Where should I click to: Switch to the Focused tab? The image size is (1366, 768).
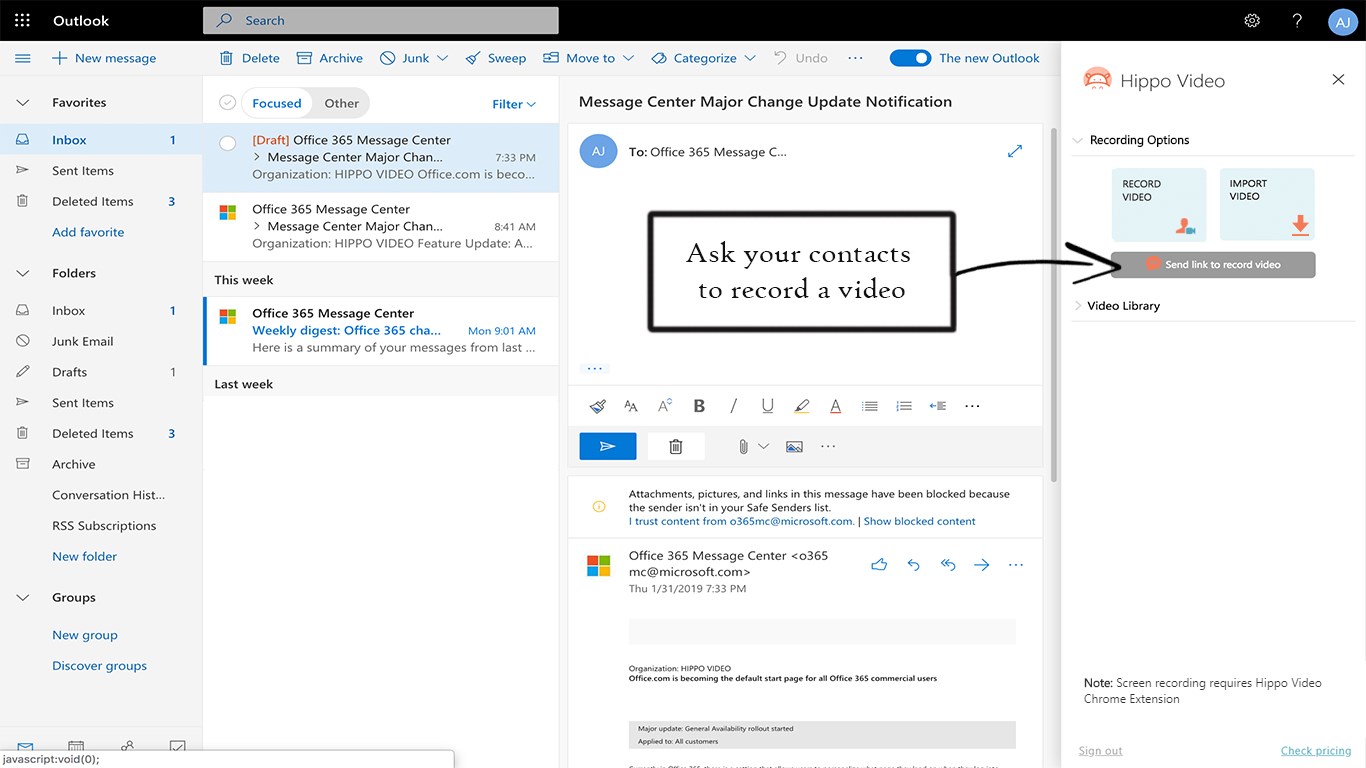[276, 103]
